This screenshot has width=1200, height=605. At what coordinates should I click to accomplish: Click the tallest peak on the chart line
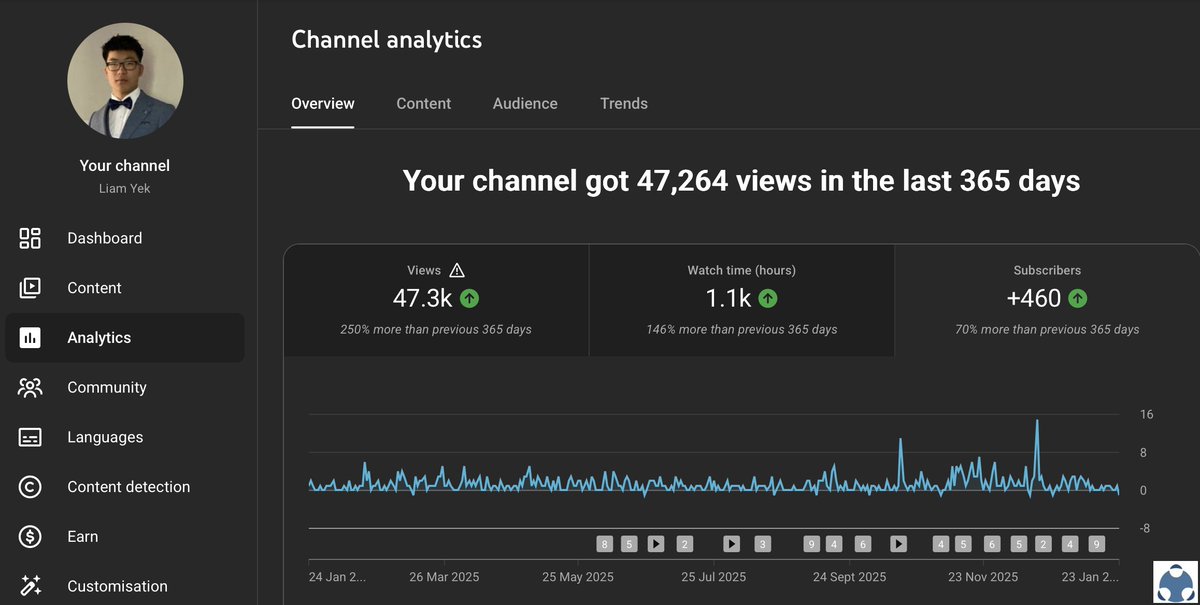click(1037, 422)
